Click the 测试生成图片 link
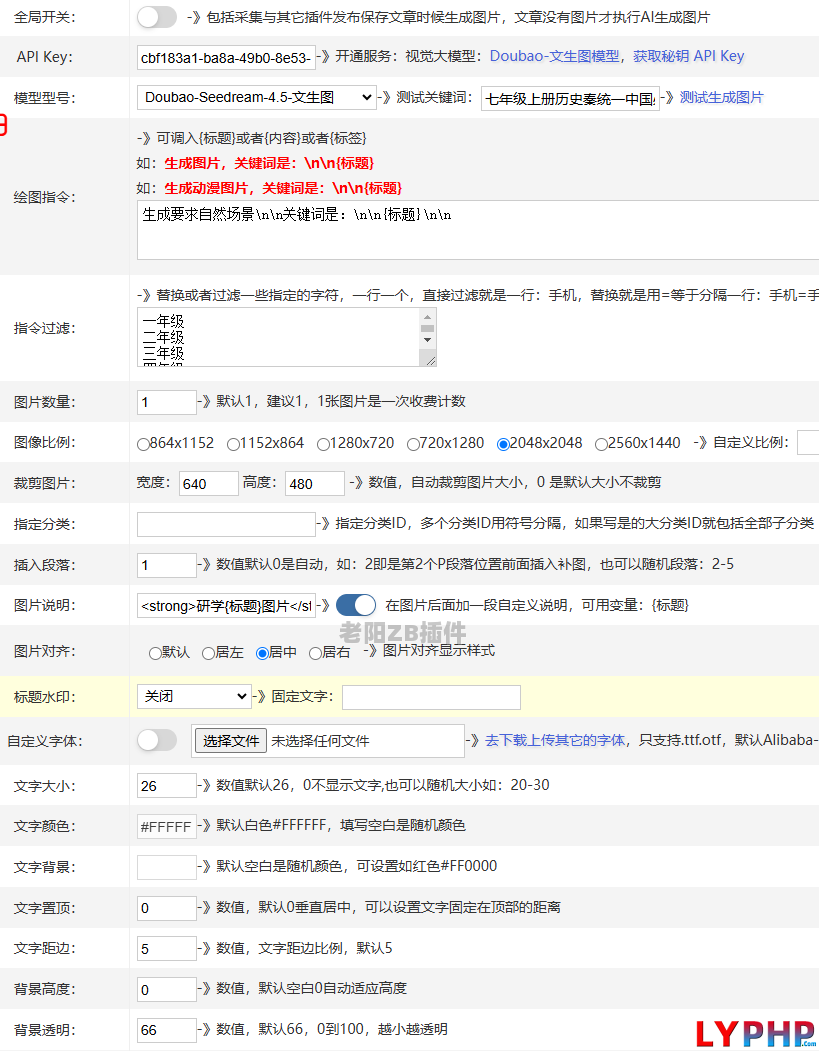The height and width of the screenshot is (1051, 819). [x=721, y=97]
